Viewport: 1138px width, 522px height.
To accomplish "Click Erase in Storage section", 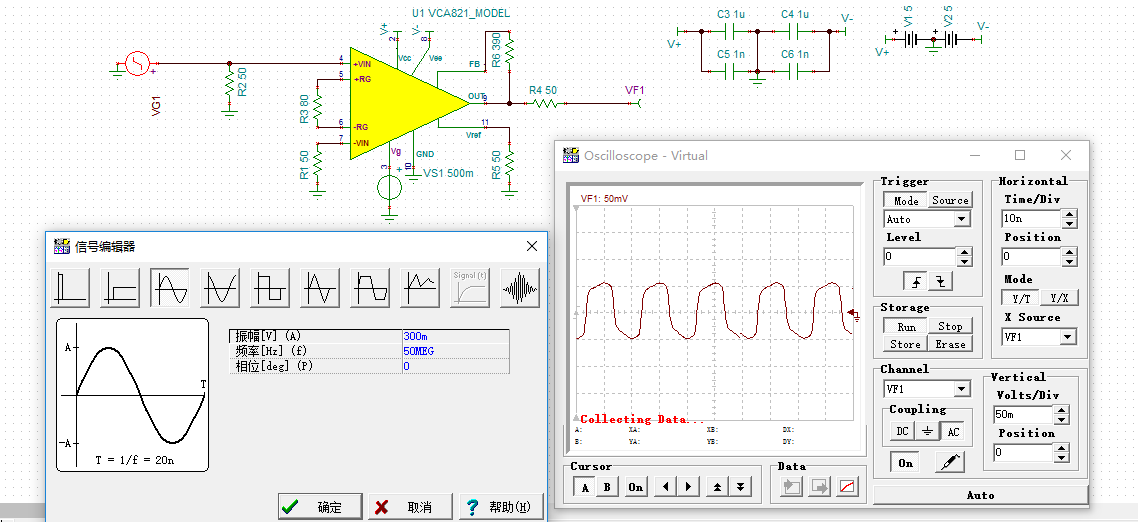I will click(x=950, y=344).
